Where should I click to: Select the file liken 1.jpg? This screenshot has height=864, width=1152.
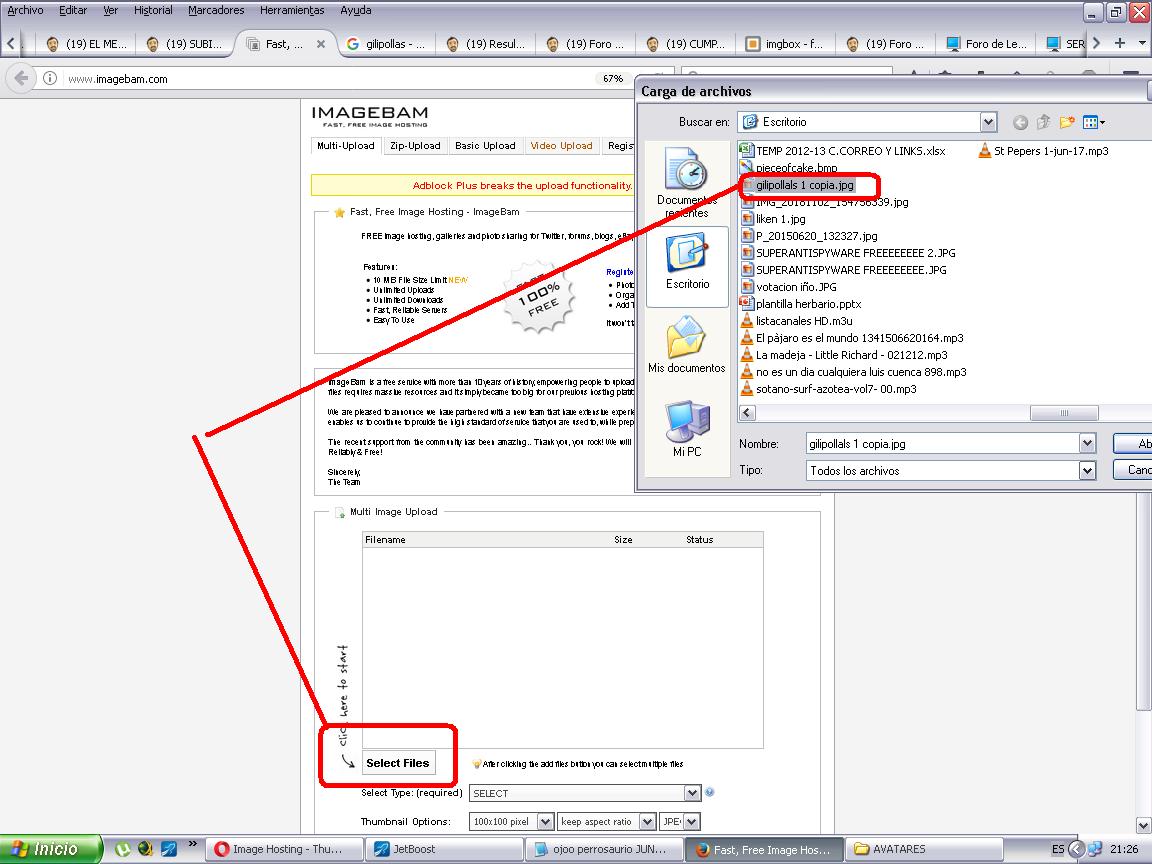pyautogui.click(x=773, y=219)
